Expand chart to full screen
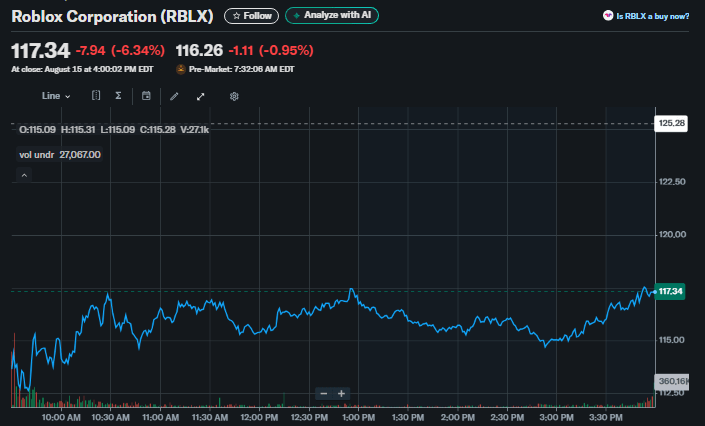The height and width of the screenshot is (426, 705). [201, 96]
